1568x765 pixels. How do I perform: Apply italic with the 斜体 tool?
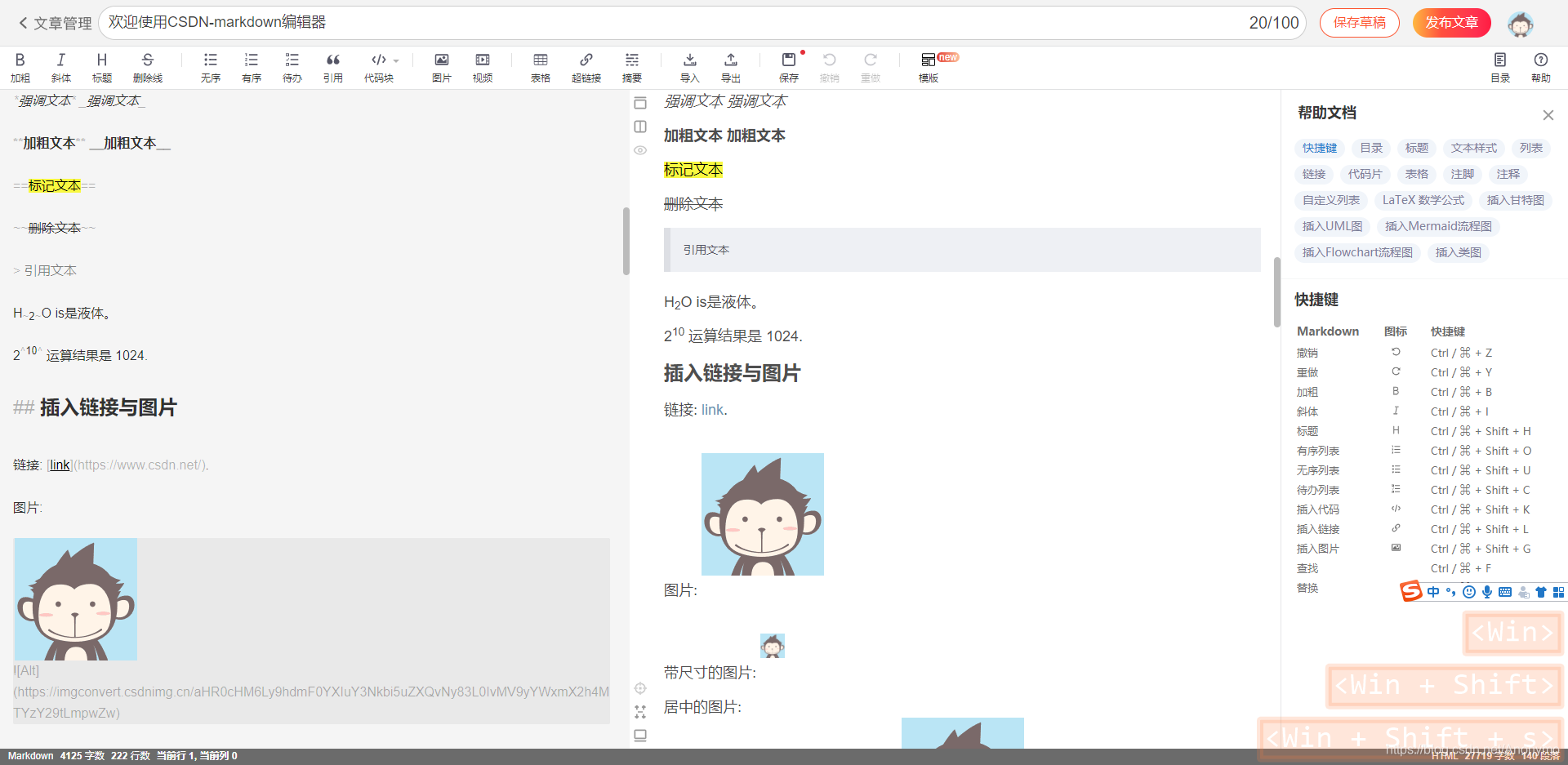[x=61, y=67]
